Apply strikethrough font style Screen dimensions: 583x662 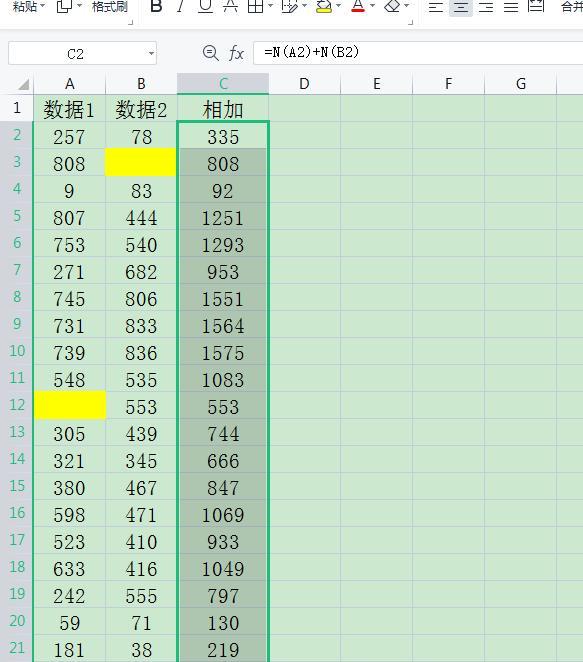[x=230, y=6]
